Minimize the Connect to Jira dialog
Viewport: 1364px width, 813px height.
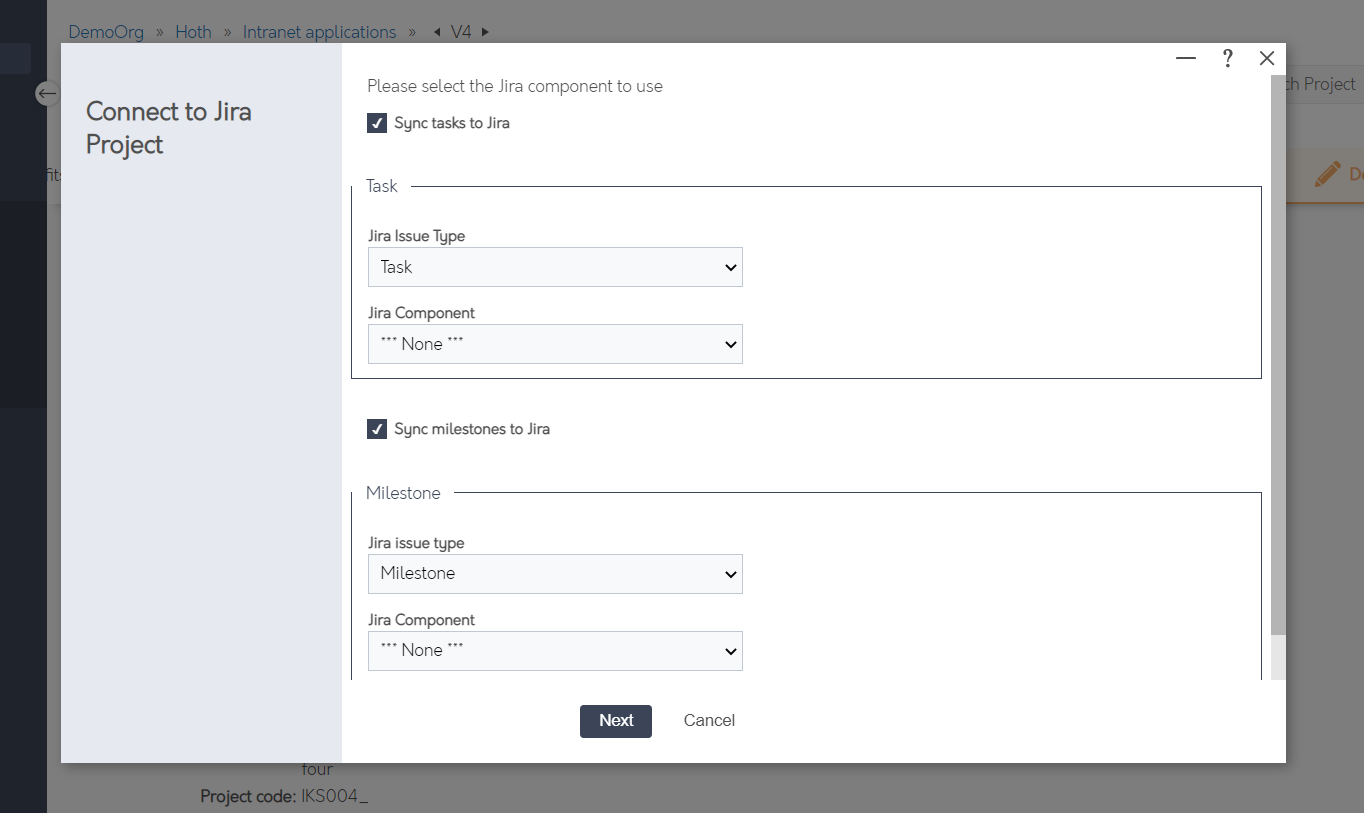[1186, 58]
